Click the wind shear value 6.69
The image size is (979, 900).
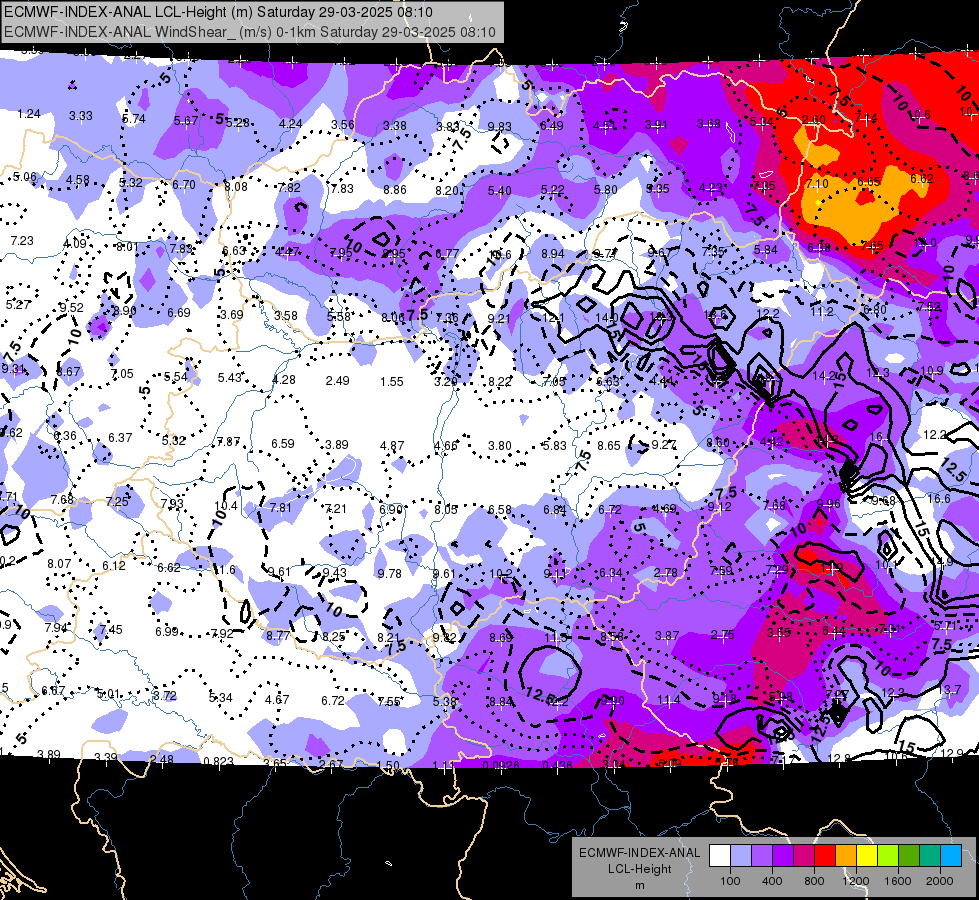(x=179, y=313)
